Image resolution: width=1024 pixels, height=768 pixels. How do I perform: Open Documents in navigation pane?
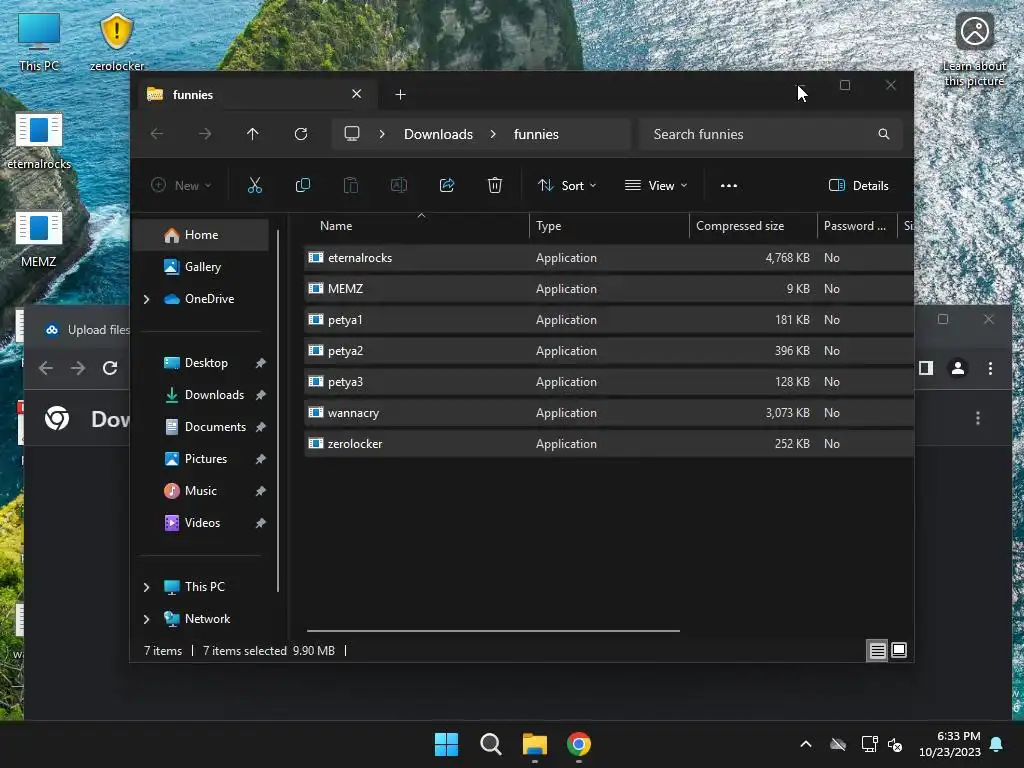(200, 426)
